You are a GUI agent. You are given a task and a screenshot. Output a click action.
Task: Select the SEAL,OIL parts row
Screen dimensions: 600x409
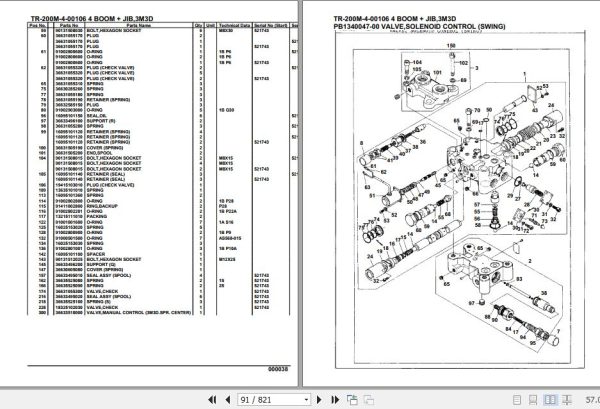161,116
